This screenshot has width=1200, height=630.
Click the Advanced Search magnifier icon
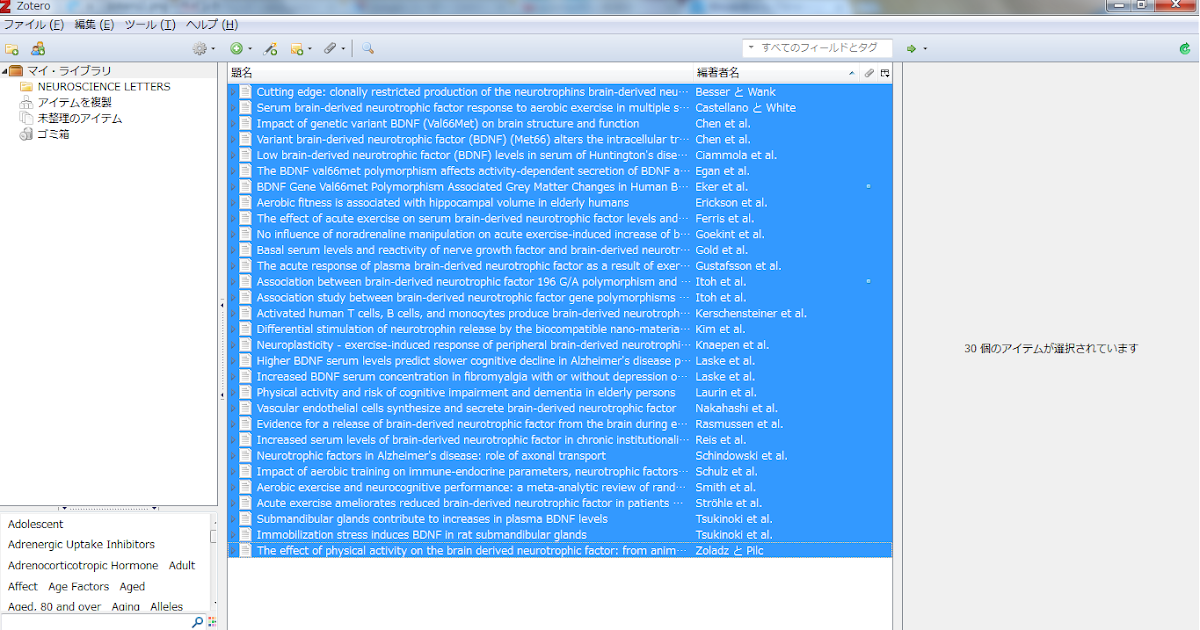click(368, 48)
